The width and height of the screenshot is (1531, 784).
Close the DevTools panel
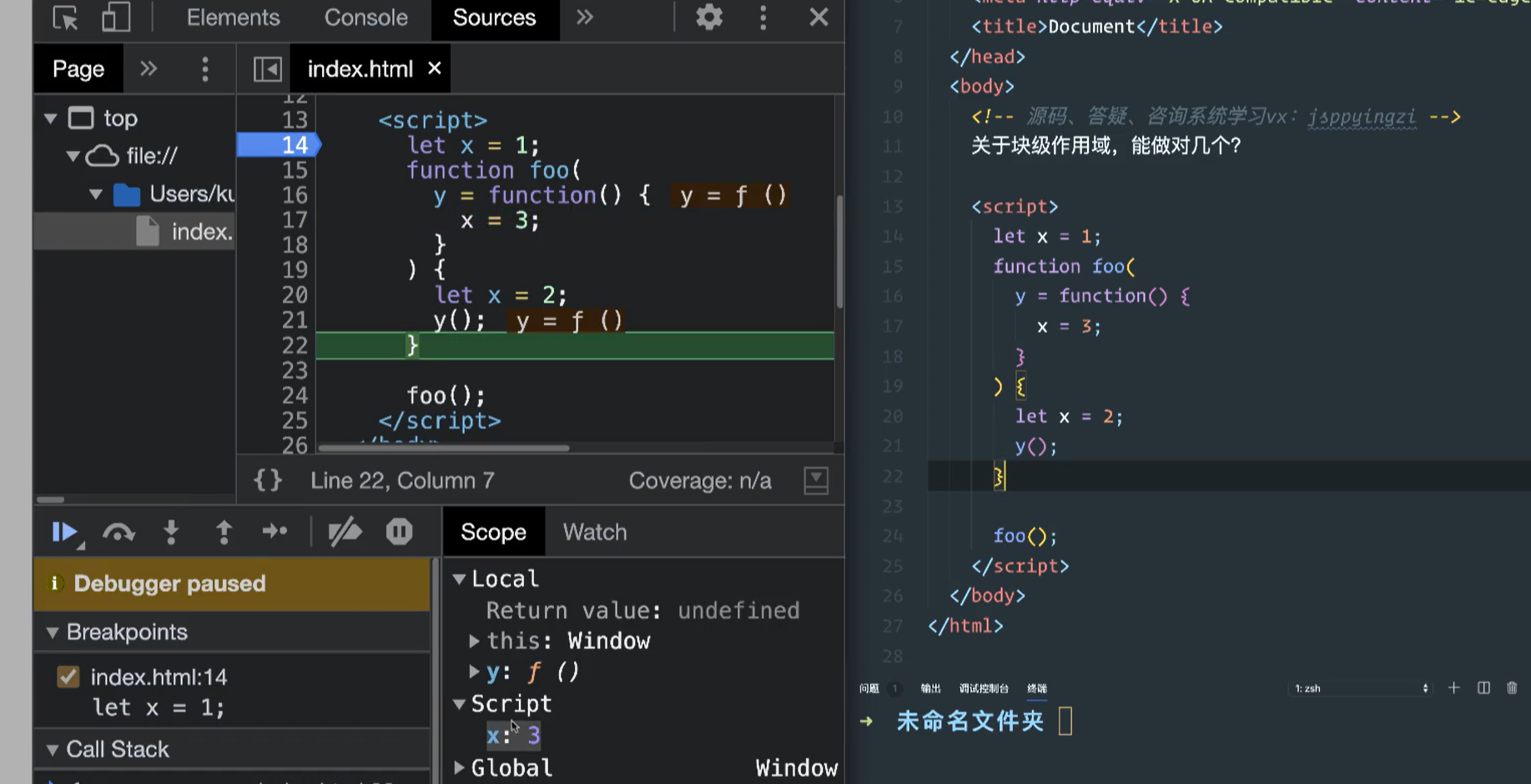818,18
